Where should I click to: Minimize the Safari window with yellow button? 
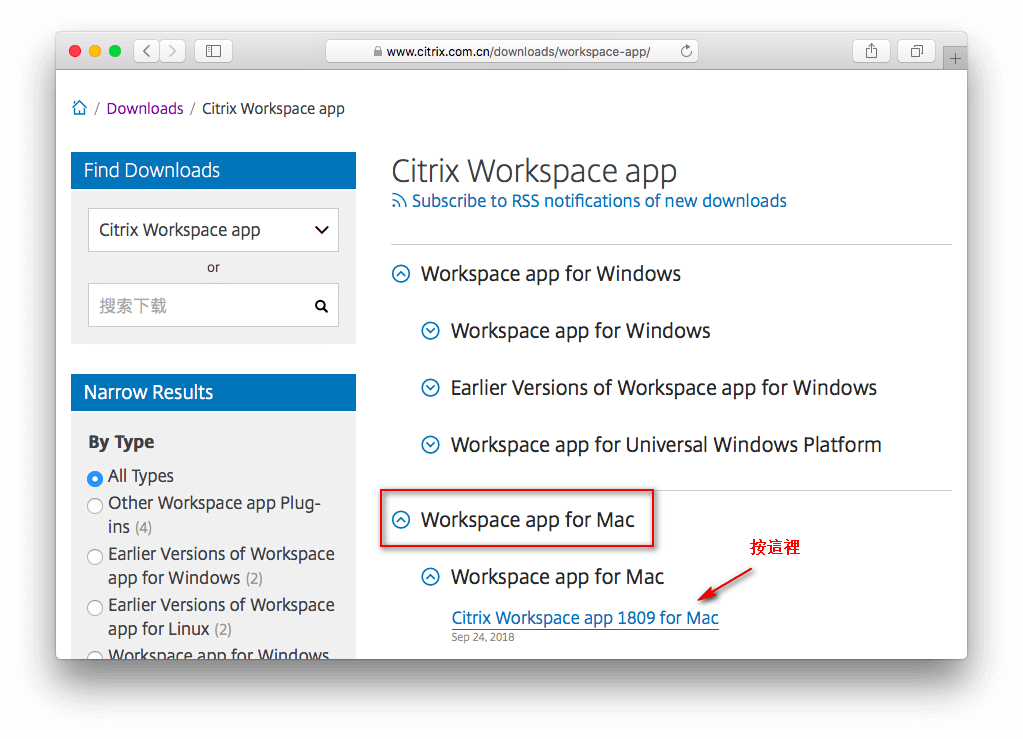(95, 51)
